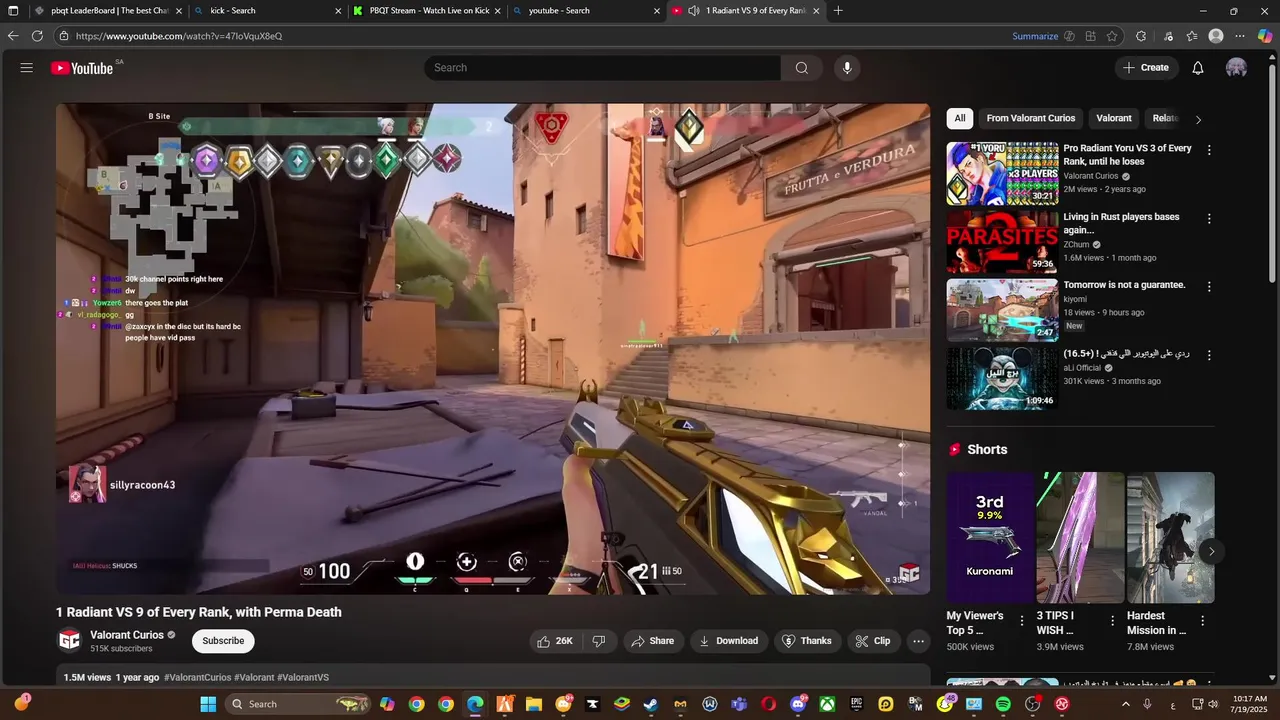Open options for 3 TIPS I WISH short
This screenshot has width=1280, height=720.
1112,621
